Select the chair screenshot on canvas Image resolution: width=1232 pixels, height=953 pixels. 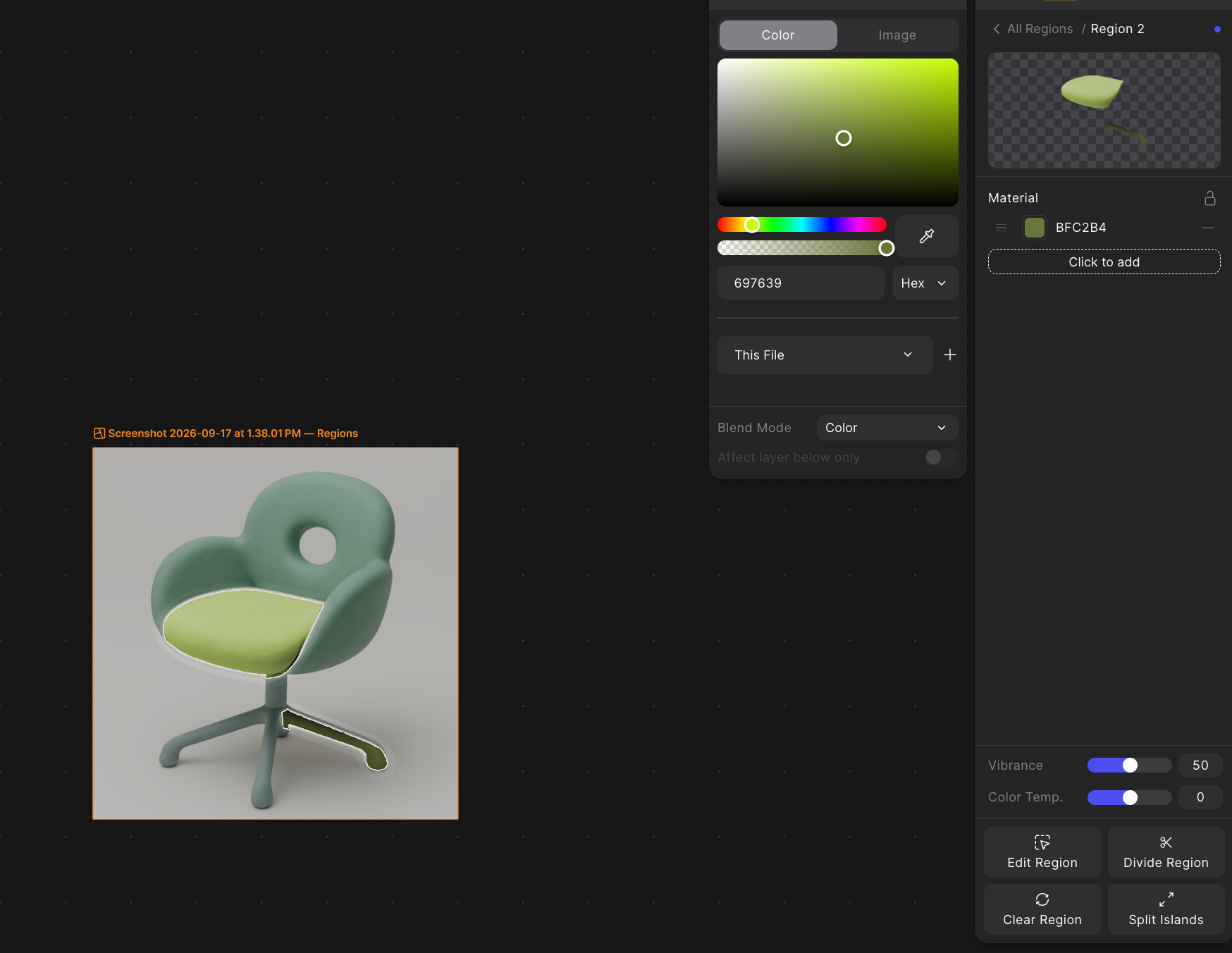pos(276,634)
